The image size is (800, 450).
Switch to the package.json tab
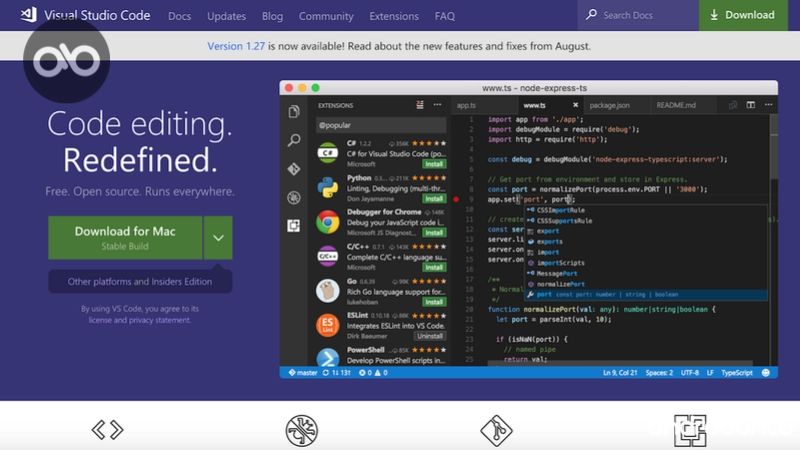click(x=616, y=105)
